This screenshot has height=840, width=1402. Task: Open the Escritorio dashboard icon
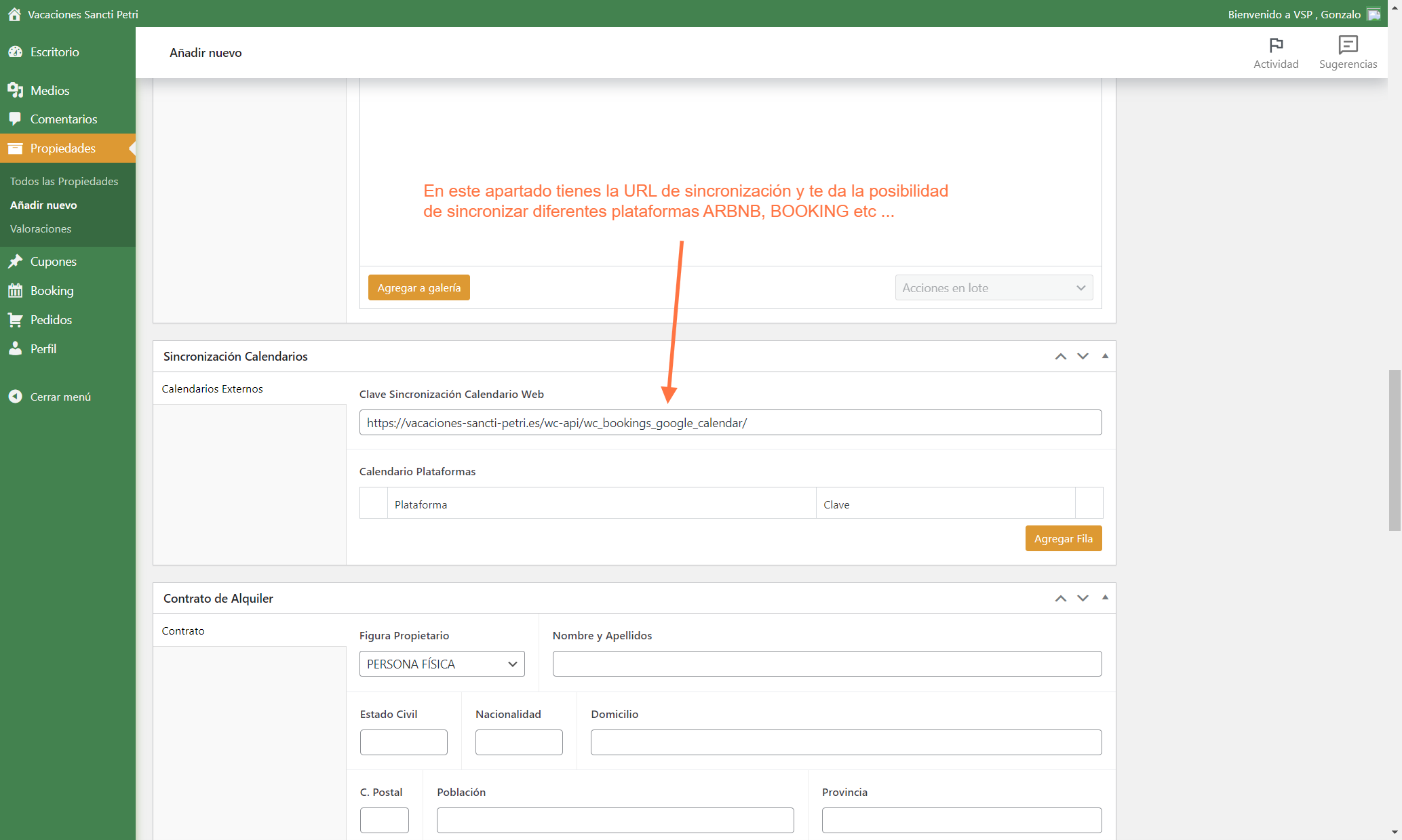pos(16,52)
